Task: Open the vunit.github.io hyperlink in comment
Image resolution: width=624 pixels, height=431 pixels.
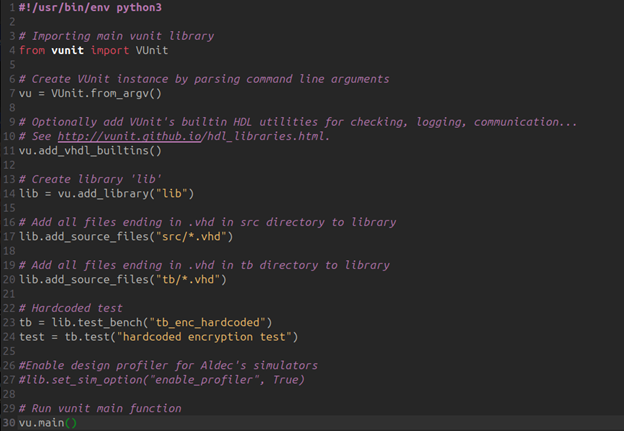Action: pyautogui.click(x=129, y=137)
